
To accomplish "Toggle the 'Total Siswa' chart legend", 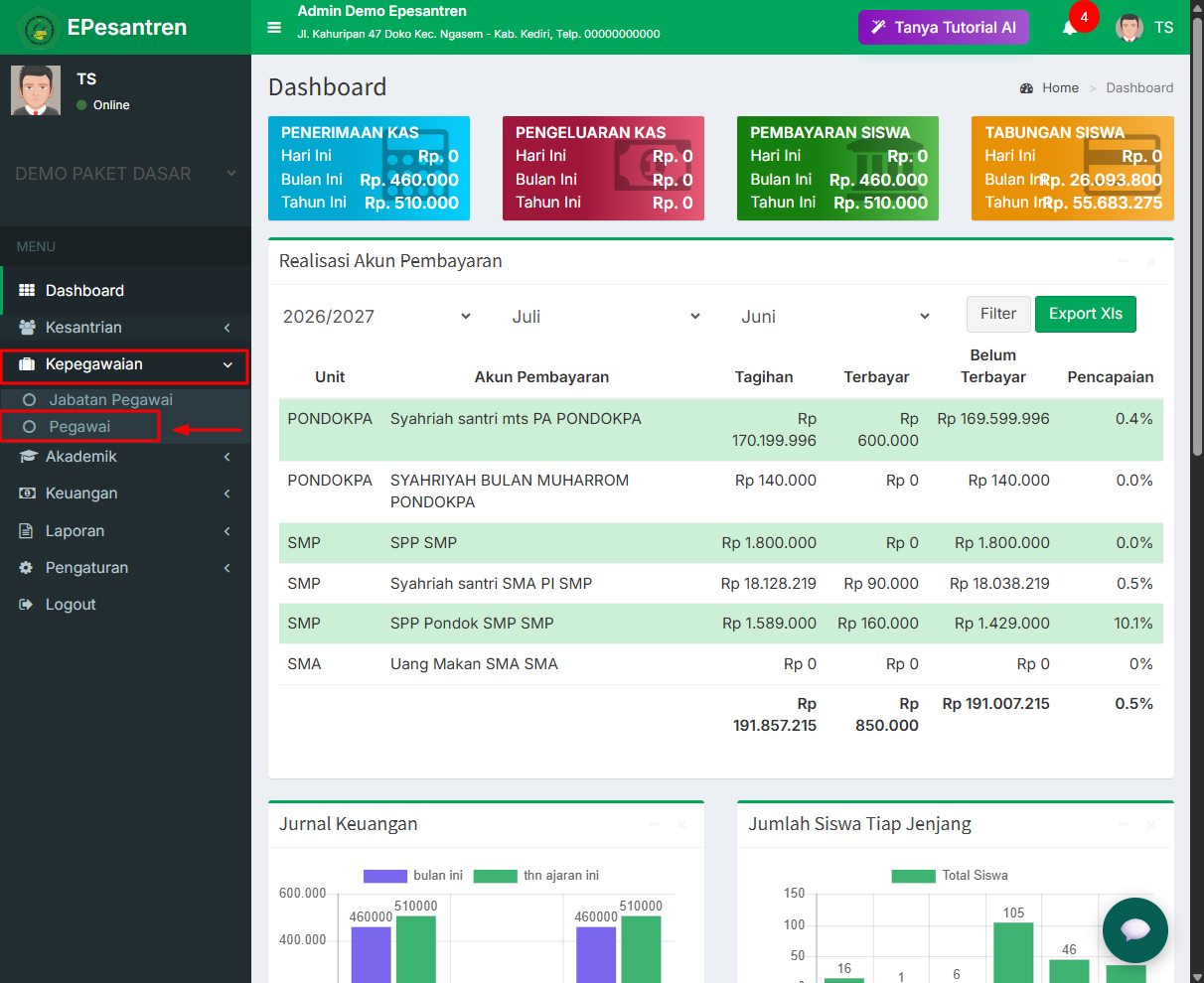I will click(x=950, y=876).
